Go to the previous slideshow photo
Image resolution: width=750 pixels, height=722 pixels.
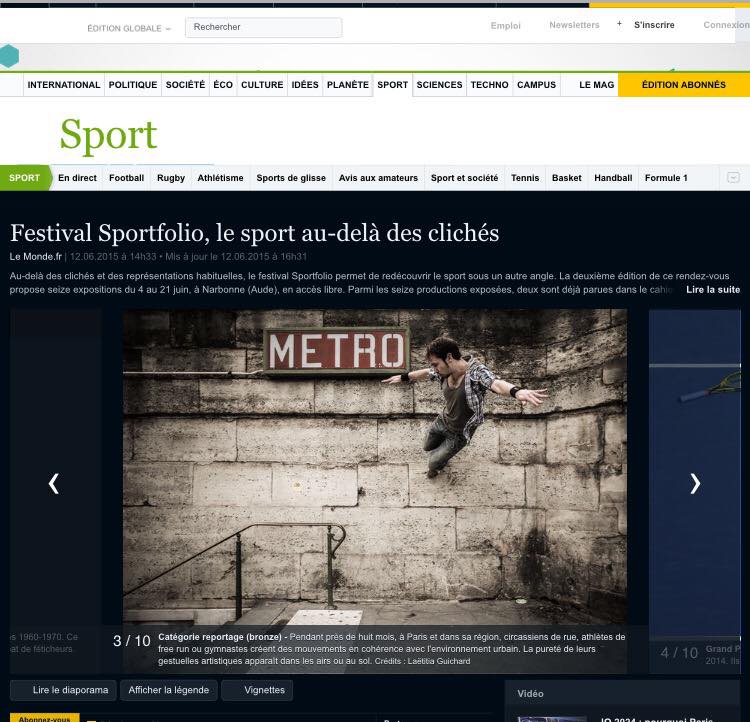[54, 483]
